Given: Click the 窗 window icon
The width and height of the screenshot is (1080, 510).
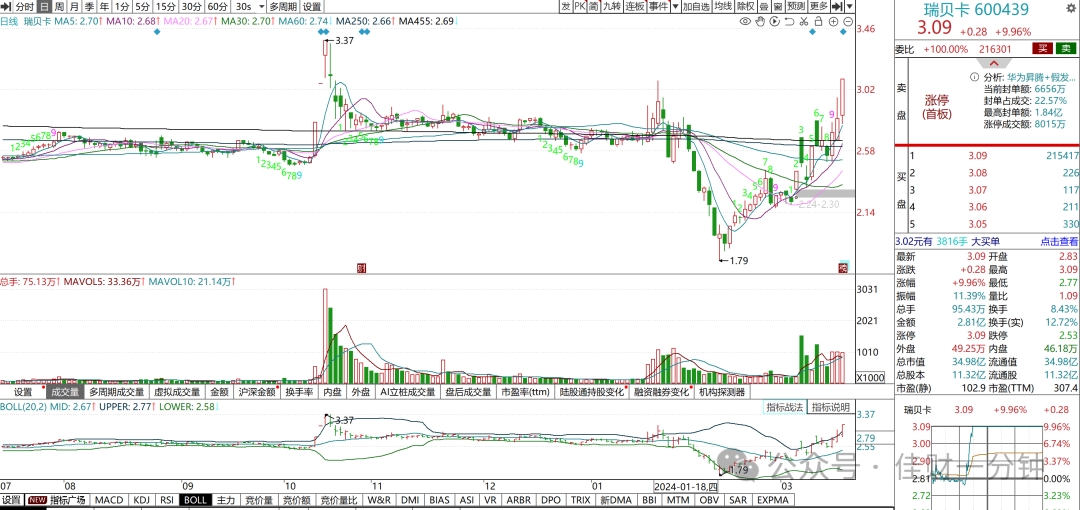Looking at the screenshot, I should coord(777,6).
